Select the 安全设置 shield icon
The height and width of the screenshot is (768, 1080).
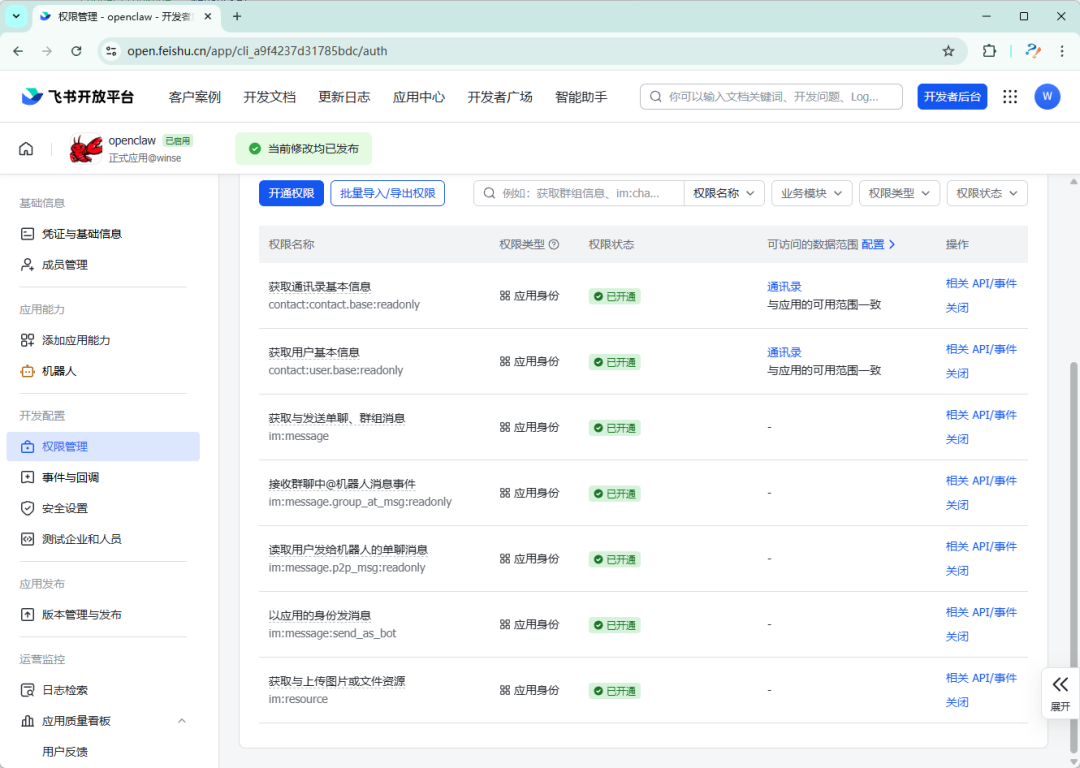[28, 507]
